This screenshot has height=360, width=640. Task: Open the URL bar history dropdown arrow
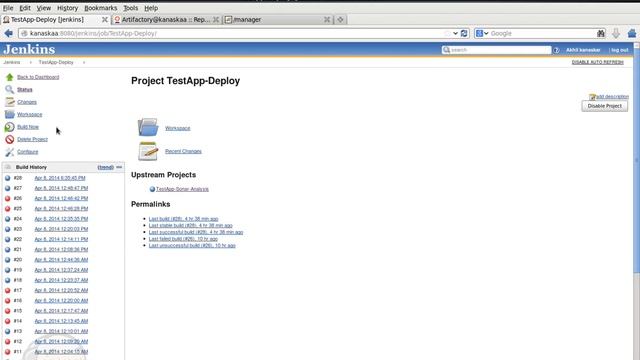(x=455, y=33)
